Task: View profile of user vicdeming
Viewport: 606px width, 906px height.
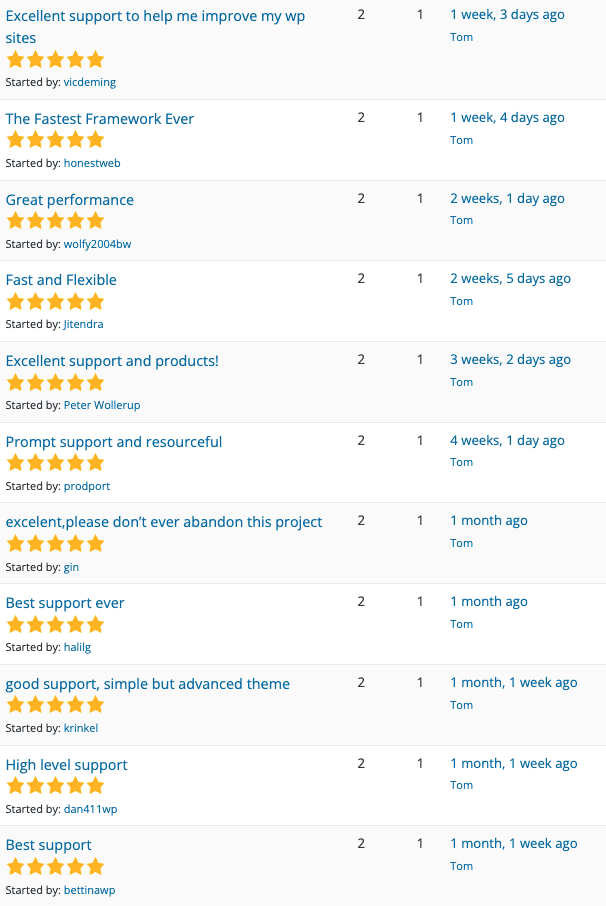Action: pyautogui.click(x=89, y=82)
